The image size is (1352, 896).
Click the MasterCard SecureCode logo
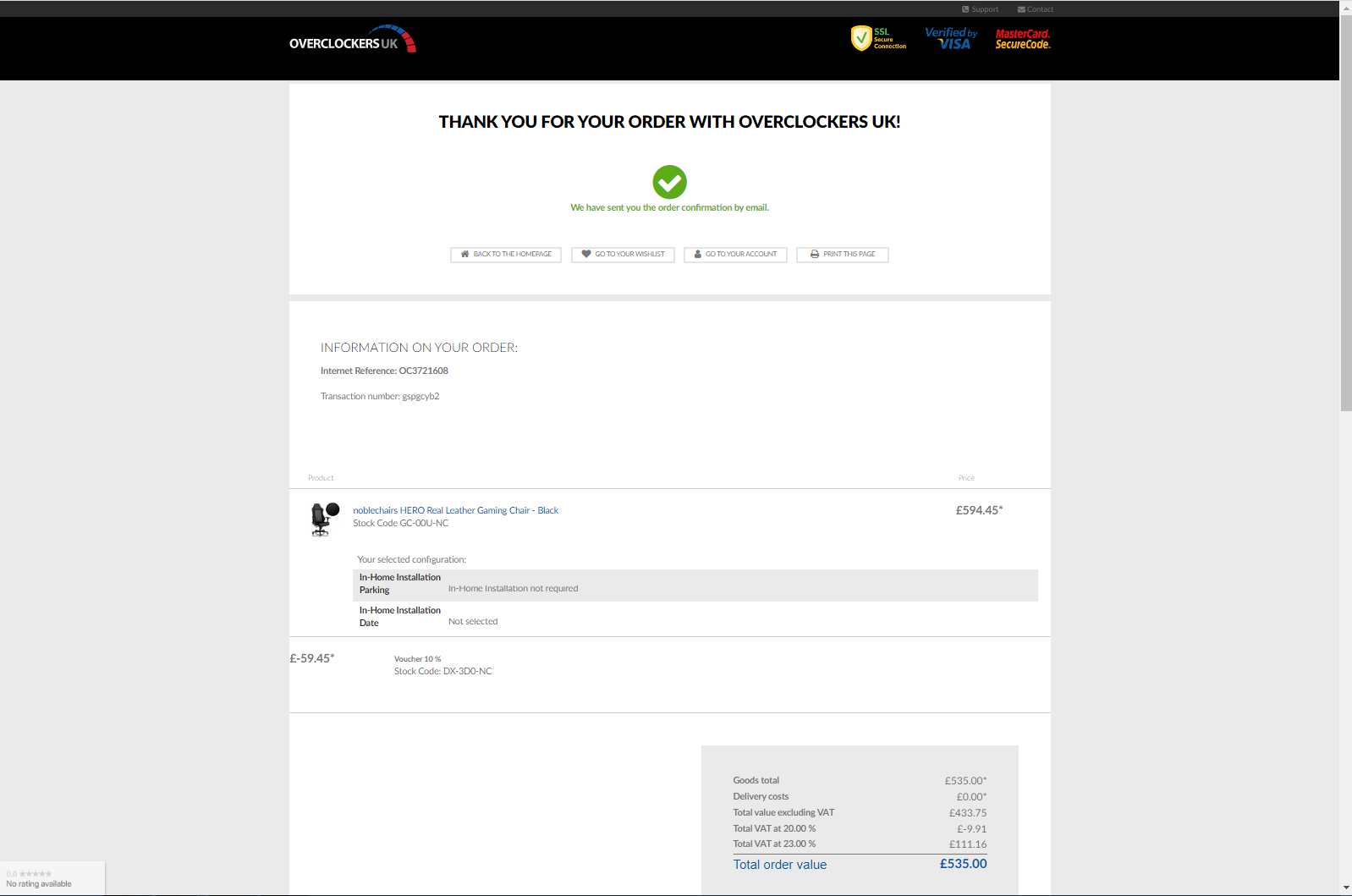click(x=1023, y=39)
